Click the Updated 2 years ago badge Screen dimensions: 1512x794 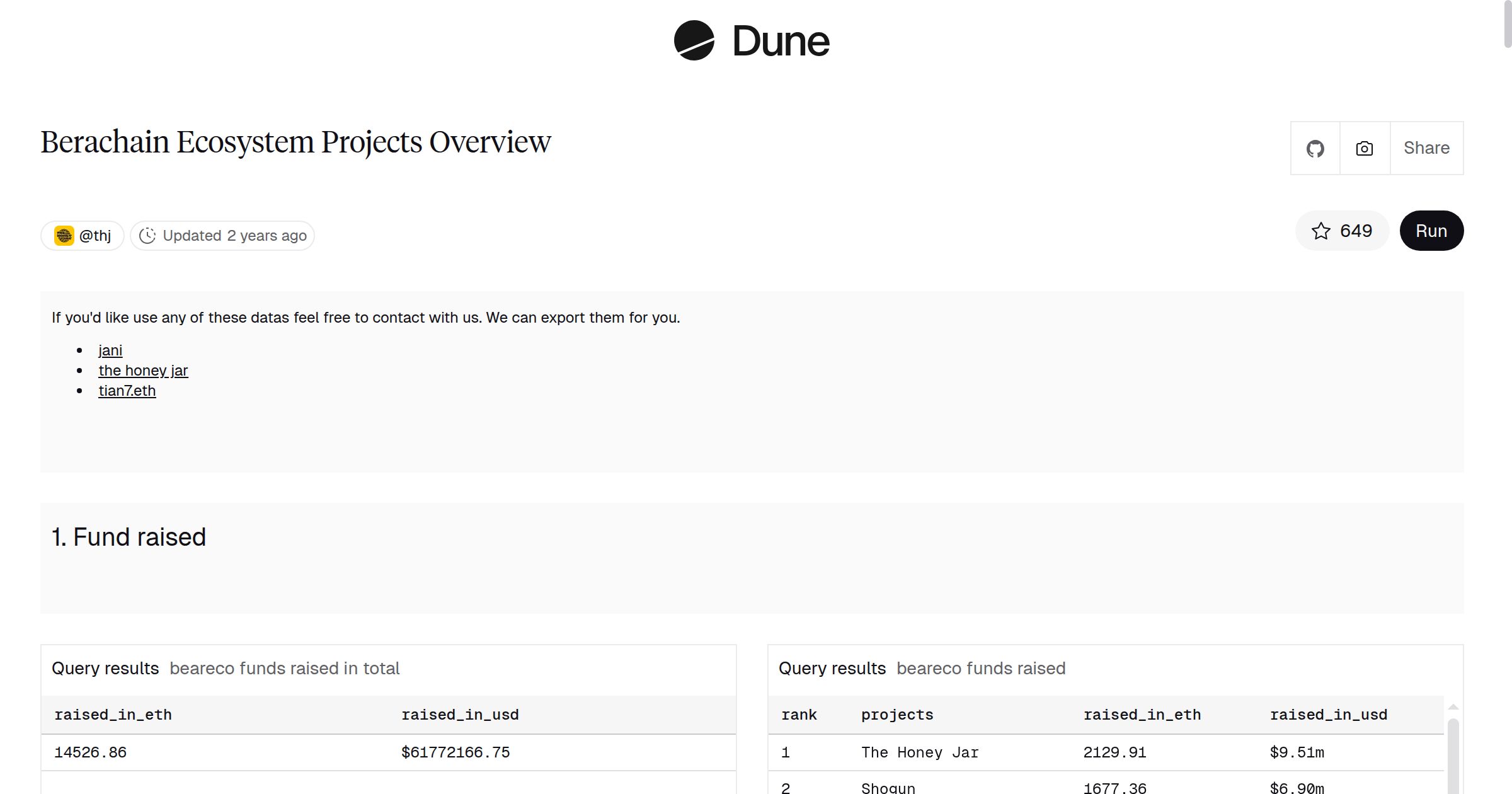point(222,236)
